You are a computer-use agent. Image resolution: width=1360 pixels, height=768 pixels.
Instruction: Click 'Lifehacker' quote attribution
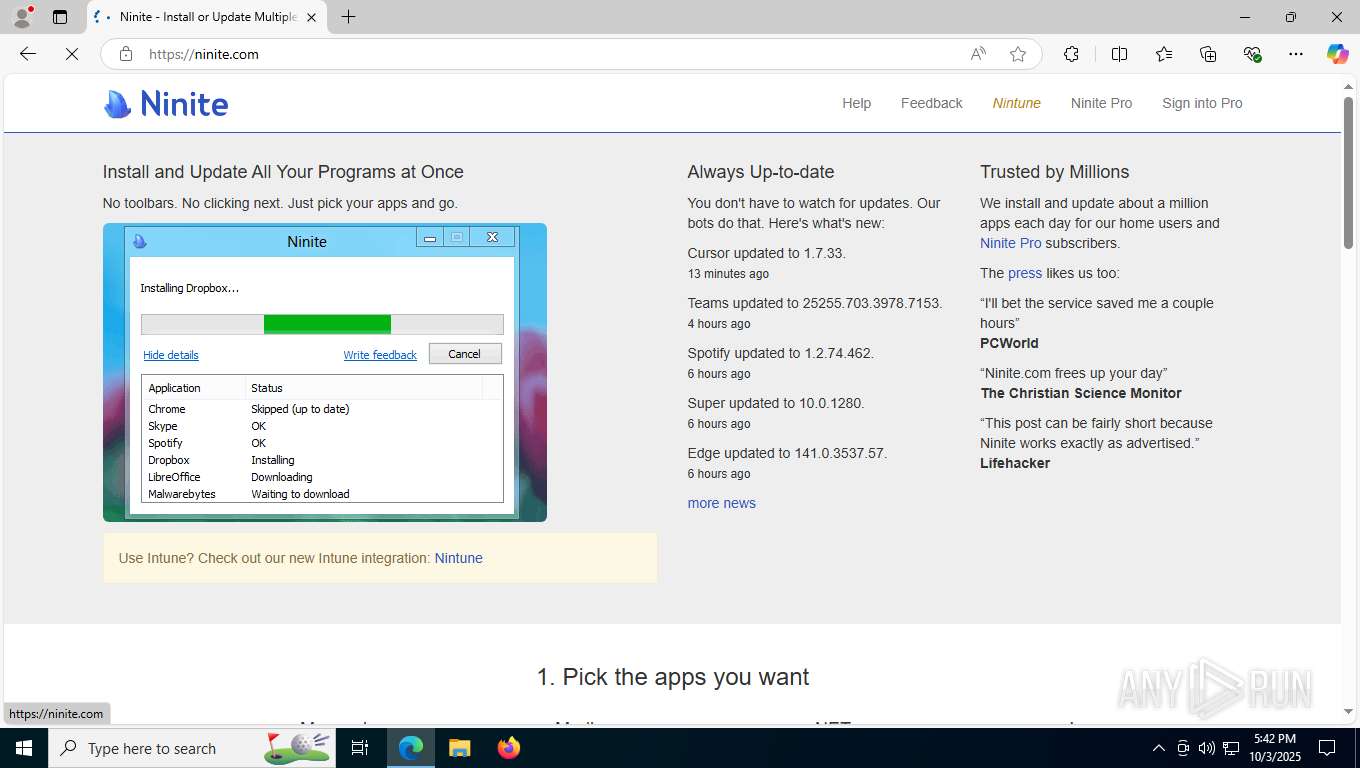point(1015,463)
